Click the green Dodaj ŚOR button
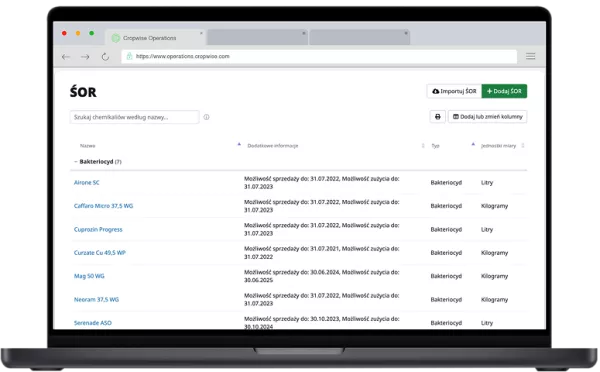Image resolution: width=600 pixels, height=372 pixels. pos(504,91)
